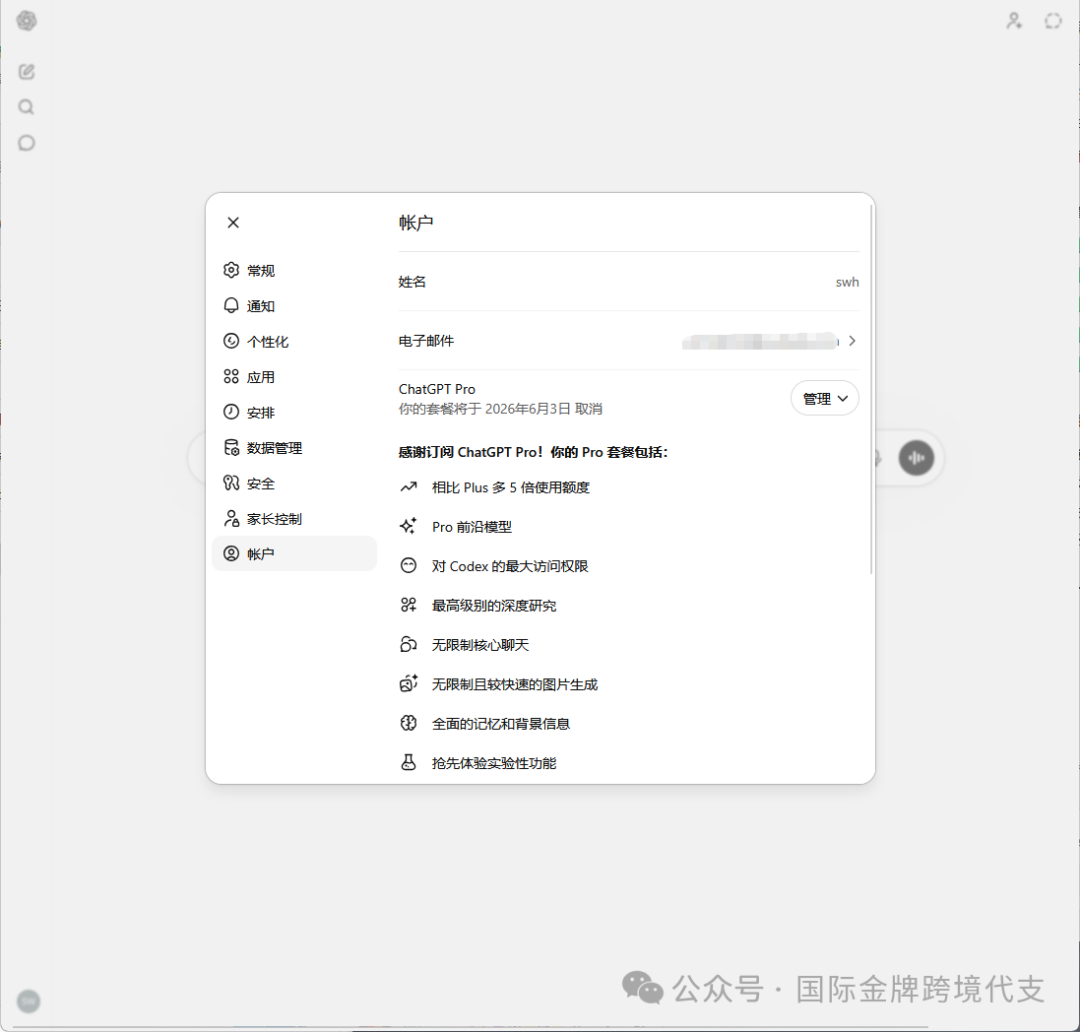1080x1032 pixels.
Task: Open the 个性化 personalization tab
Action: [294, 341]
